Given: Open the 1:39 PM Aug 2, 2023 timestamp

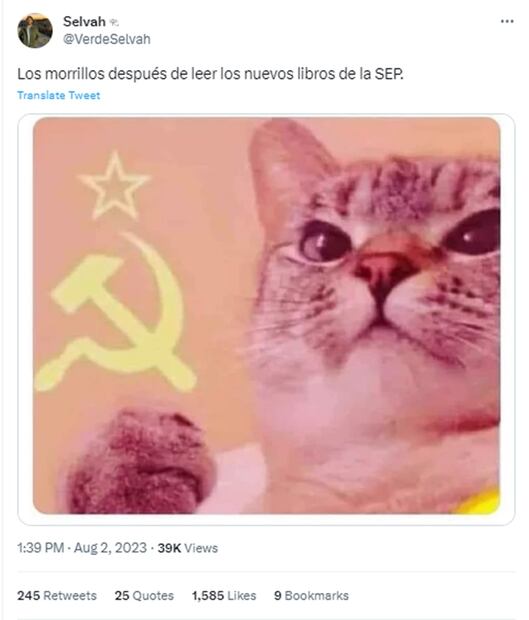Looking at the screenshot, I should [82, 548].
